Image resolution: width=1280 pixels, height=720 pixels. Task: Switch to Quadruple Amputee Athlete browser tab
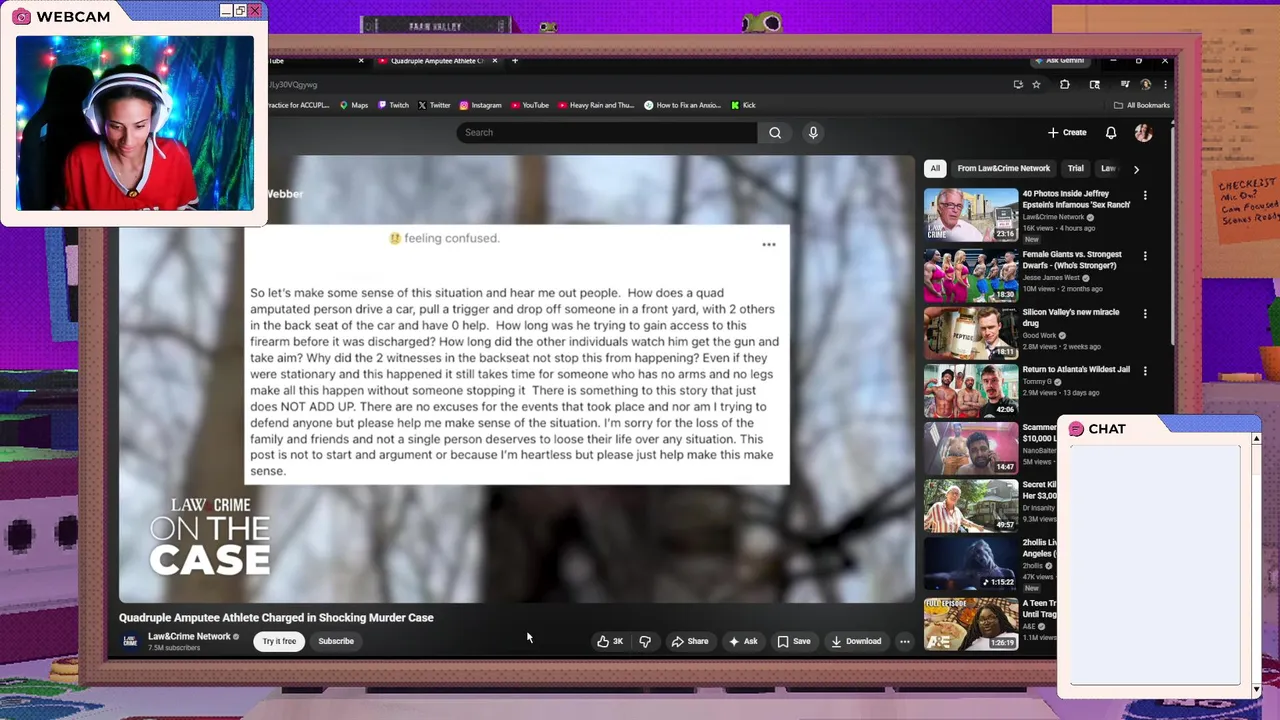(x=436, y=61)
